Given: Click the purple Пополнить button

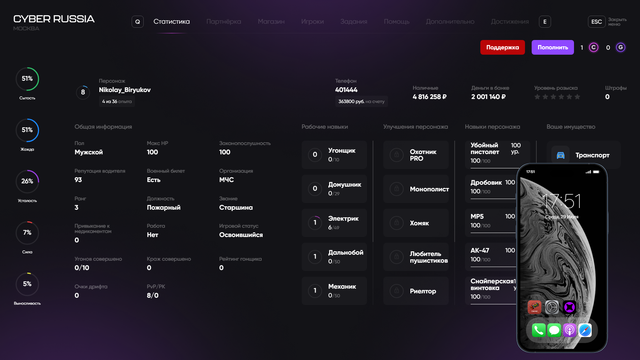Looking at the screenshot, I should pyautogui.click(x=553, y=47).
